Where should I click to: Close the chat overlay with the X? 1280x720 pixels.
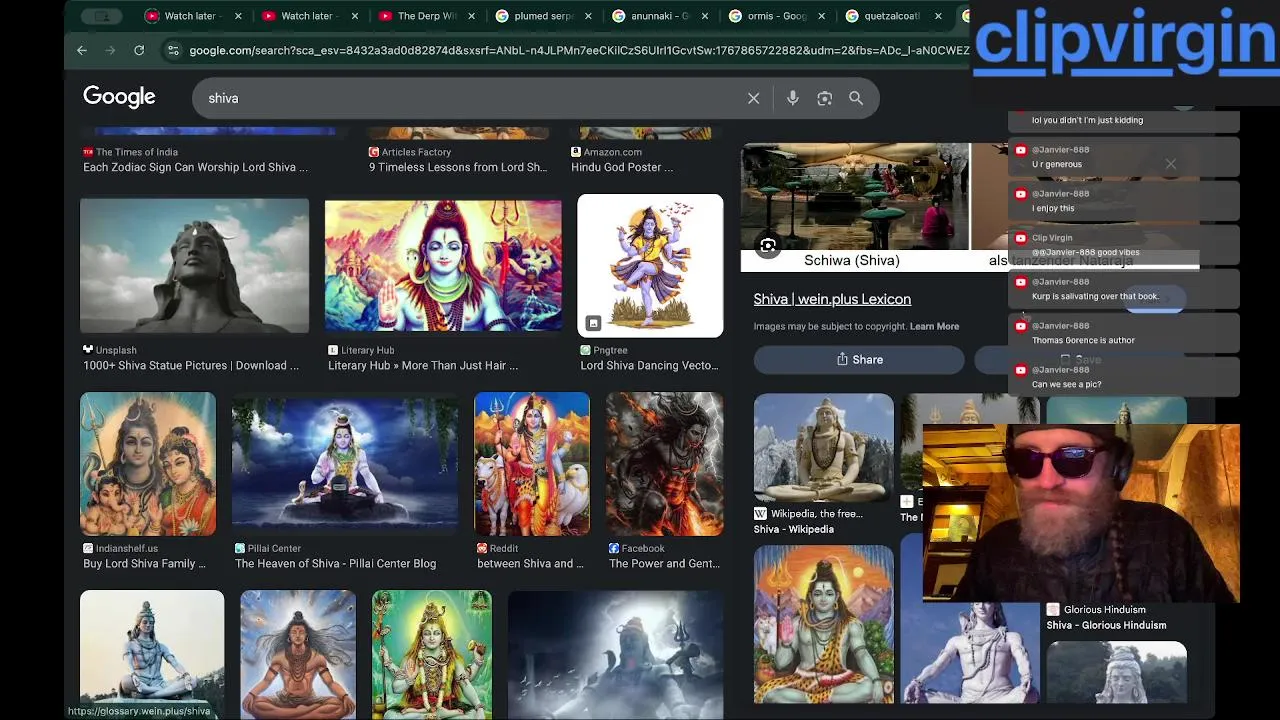tap(1170, 164)
